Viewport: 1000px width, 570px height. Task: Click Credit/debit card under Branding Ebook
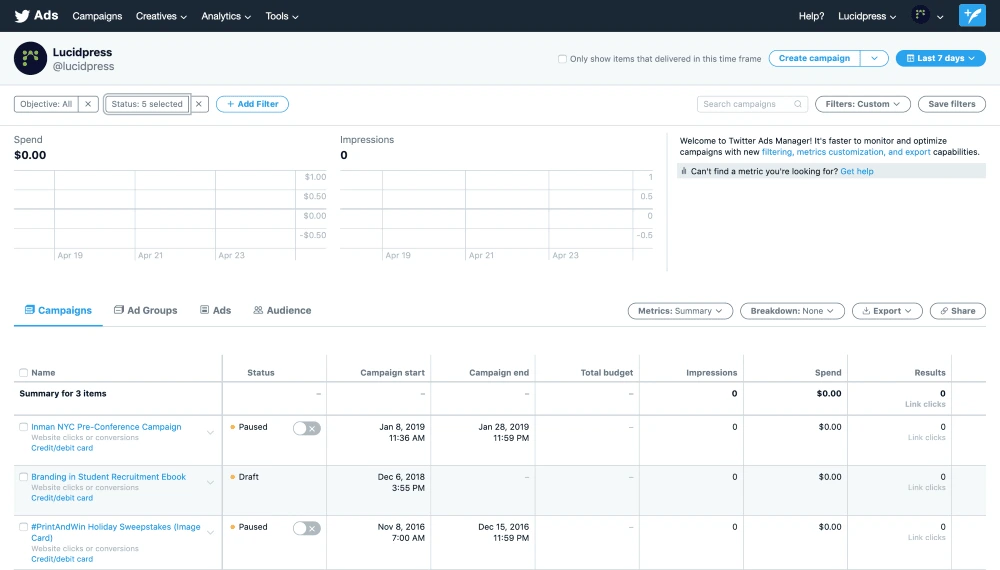coord(62,498)
